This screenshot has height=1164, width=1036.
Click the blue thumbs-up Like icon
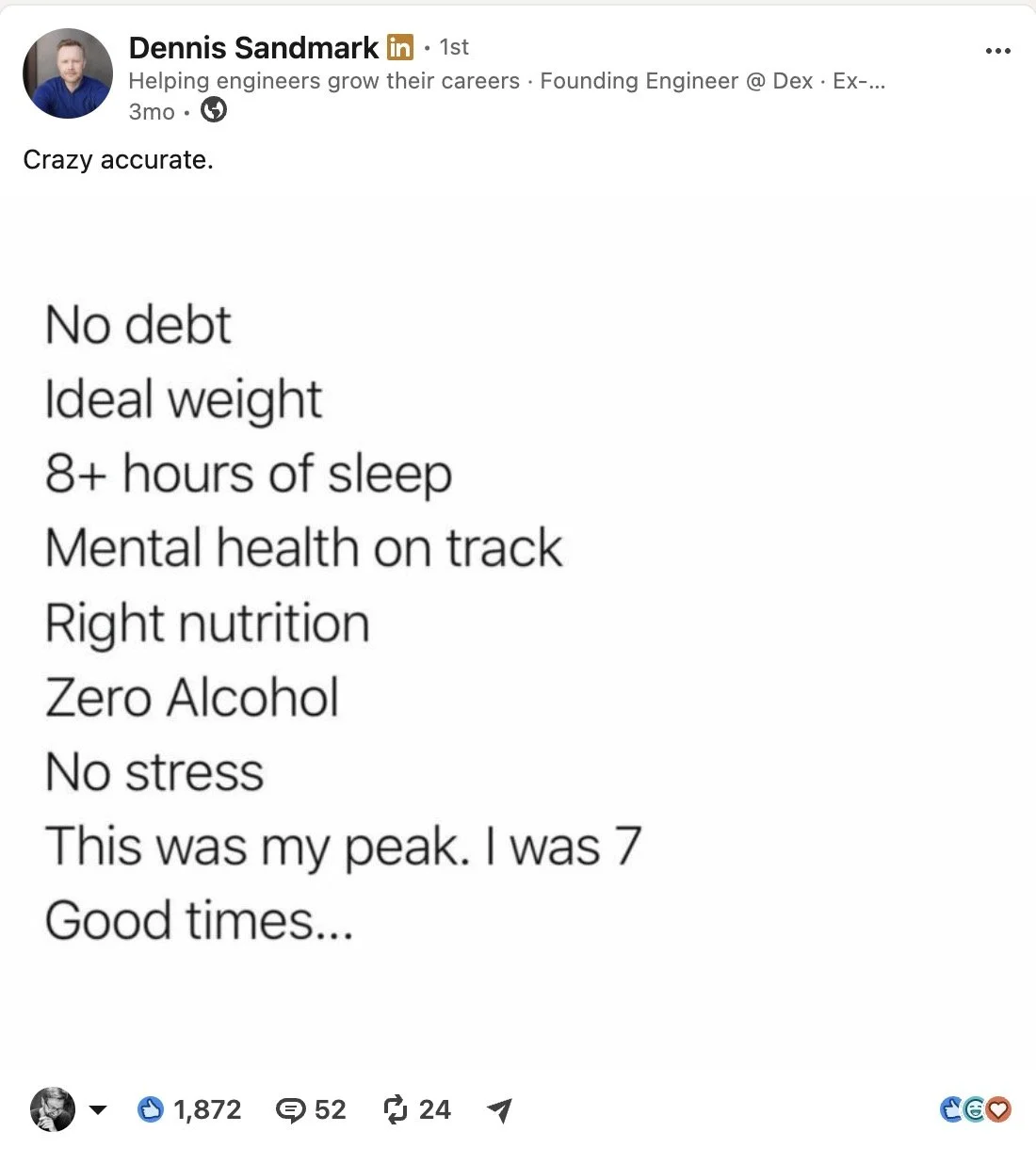point(151,1109)
